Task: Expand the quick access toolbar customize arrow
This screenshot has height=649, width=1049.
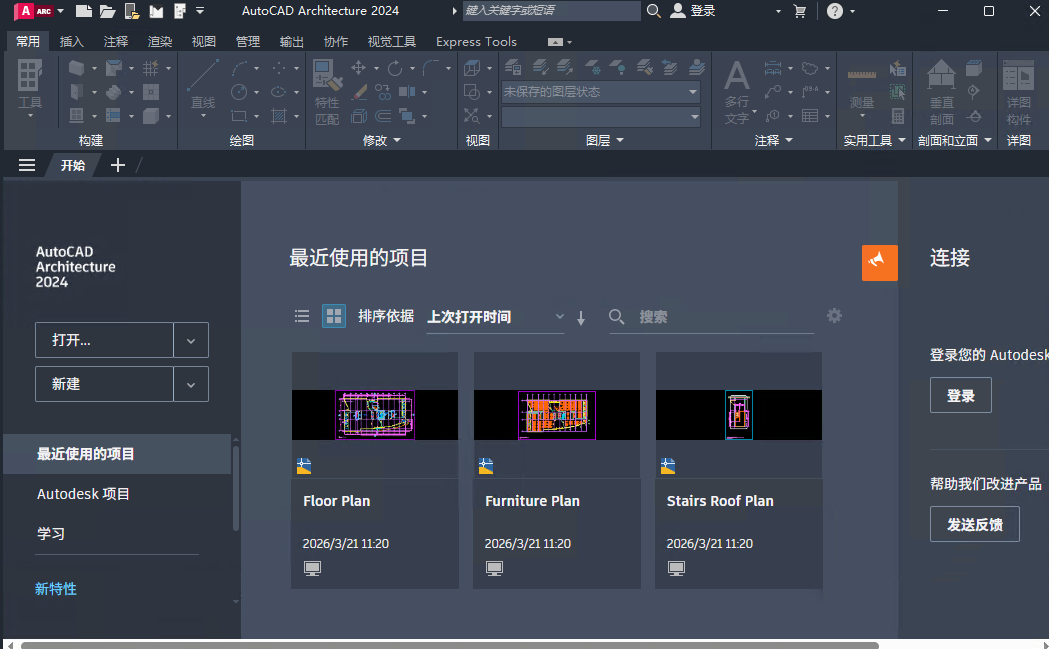Action: coord(200,11)
